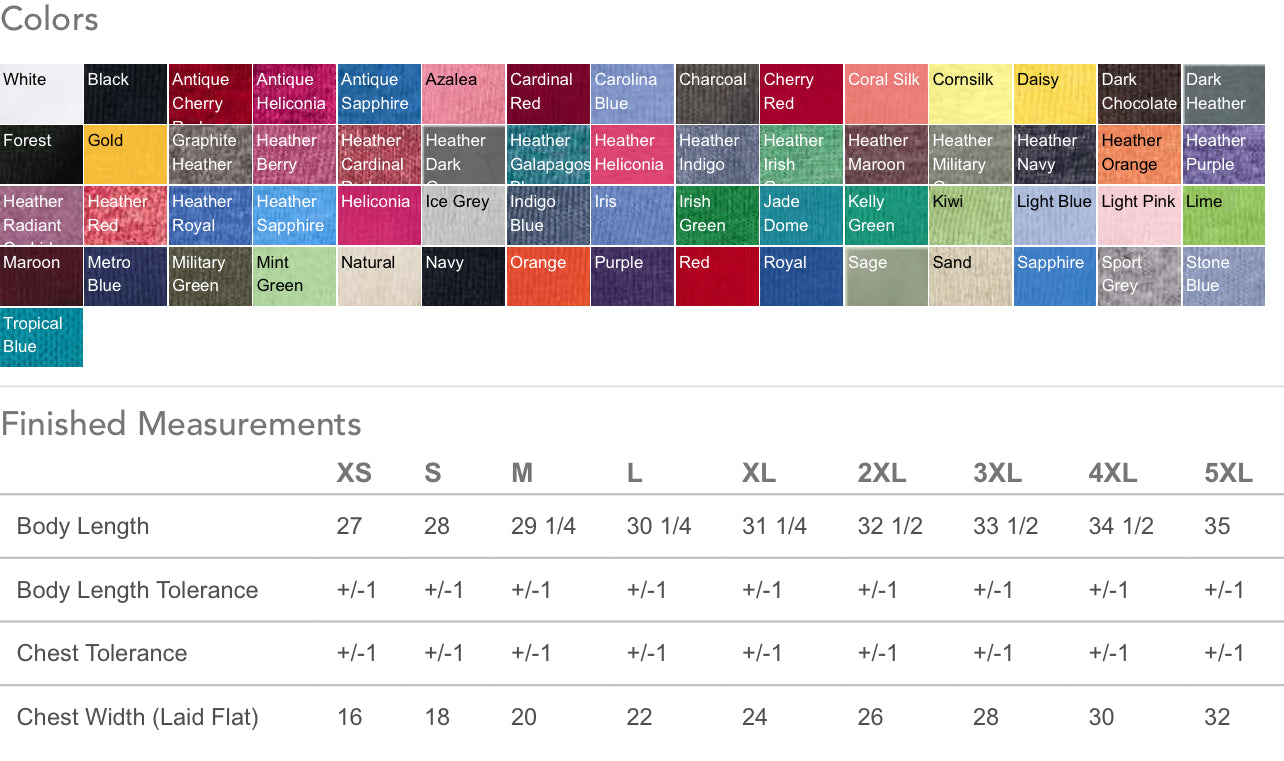Choose the Gold color swatch
The width and height of the screenshot is (1284, 761).
(125, 155)
